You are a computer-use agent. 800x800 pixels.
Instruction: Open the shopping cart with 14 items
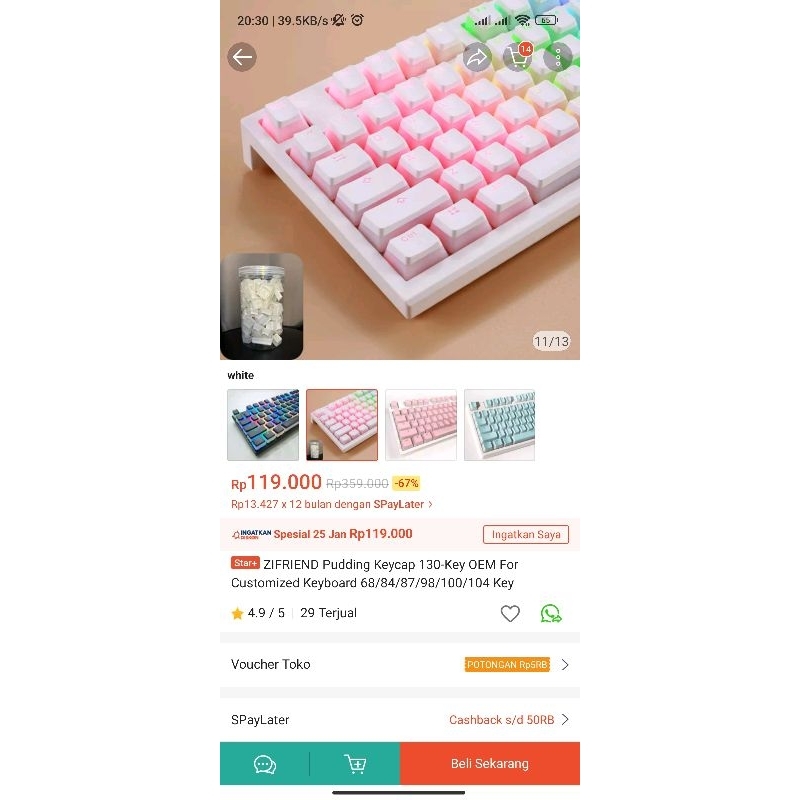coord(518,57)
